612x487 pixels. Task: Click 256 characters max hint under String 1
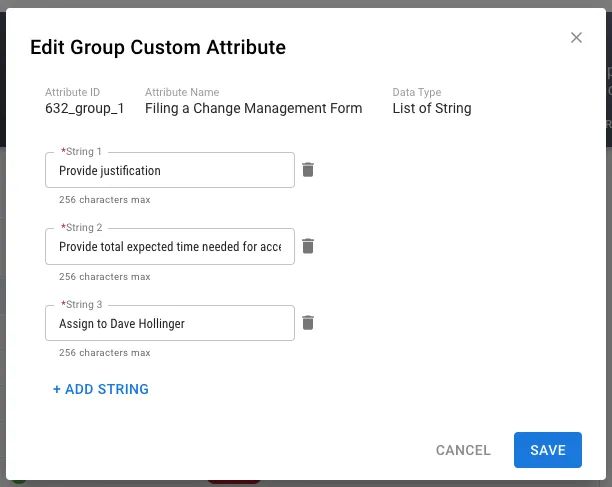(105, 200)
